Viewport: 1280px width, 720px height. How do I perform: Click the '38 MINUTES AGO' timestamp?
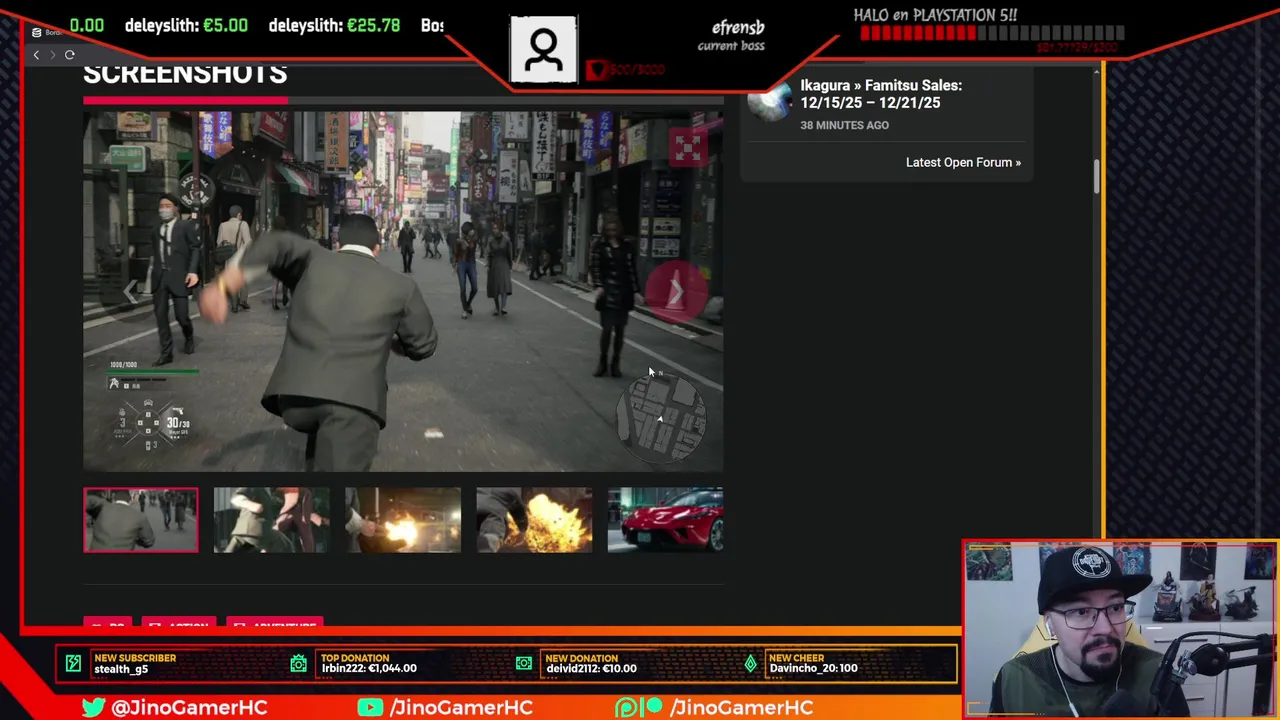click(844, 125)
